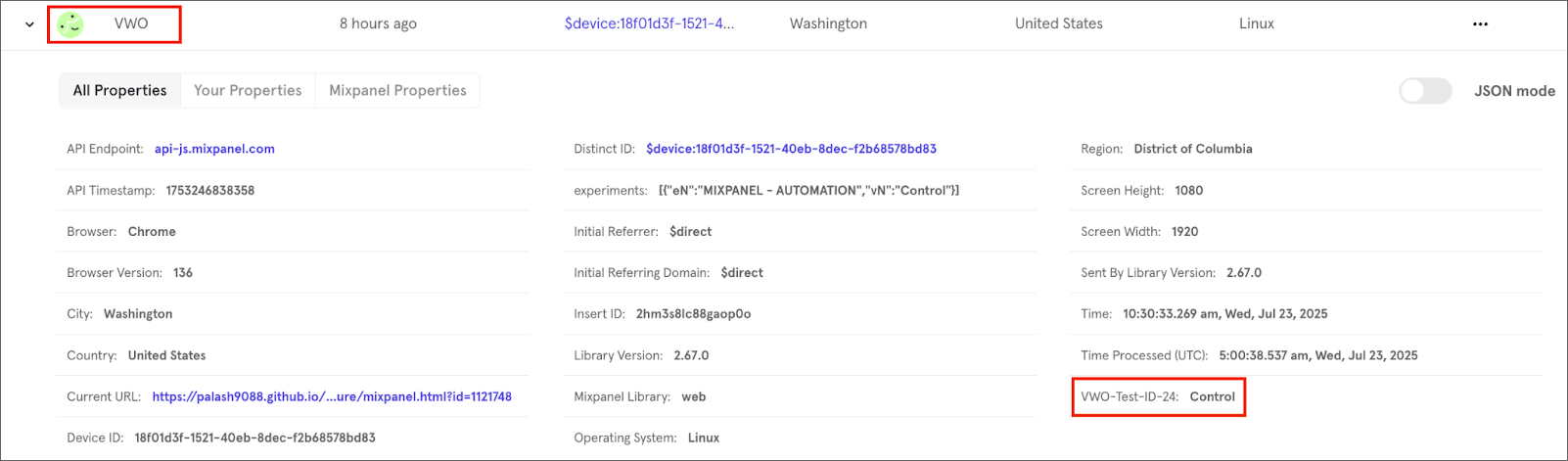Screen dimensions: 1568x461
Task: Open api-js.mixpanel.com endpoint link
Action: [x=214, y=149]
